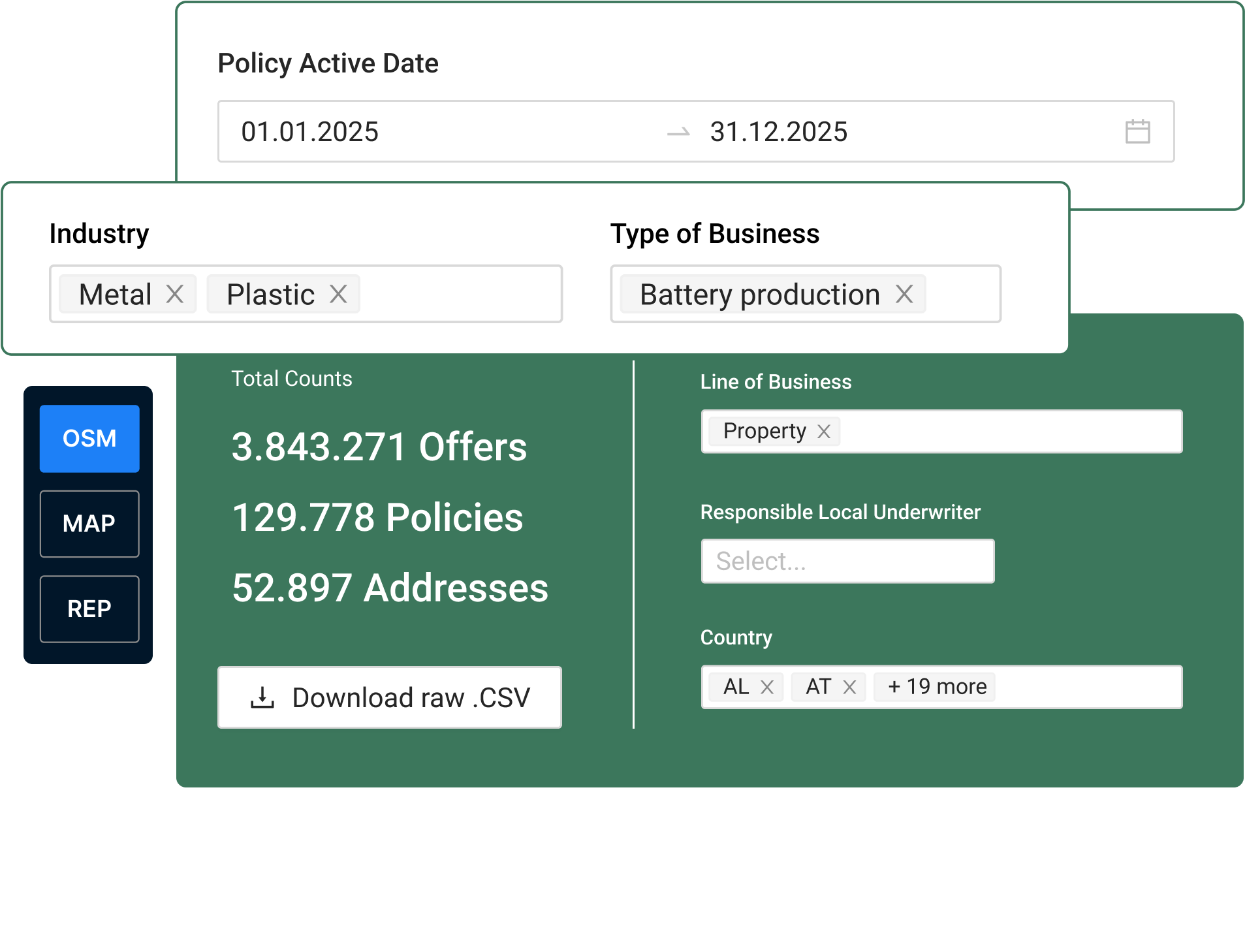The image size is (1245, 952).
Task: Click the 3.843.271 Offers count
Action: tap(379, 447)
